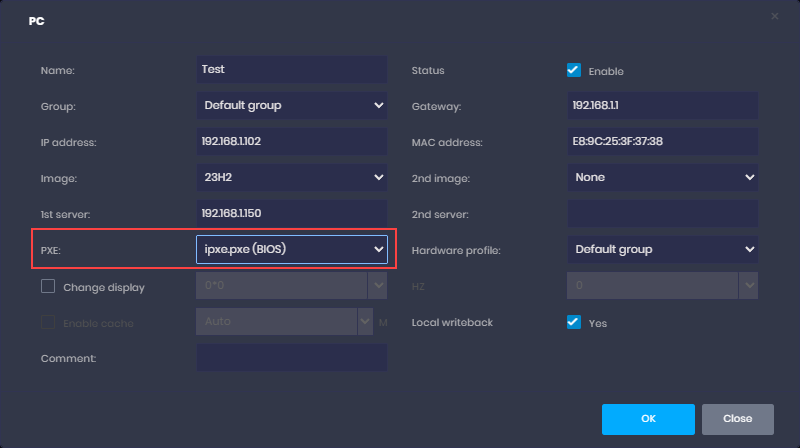Click the empty 2nd server field
The image size is (800, 448).
(662, 213)
